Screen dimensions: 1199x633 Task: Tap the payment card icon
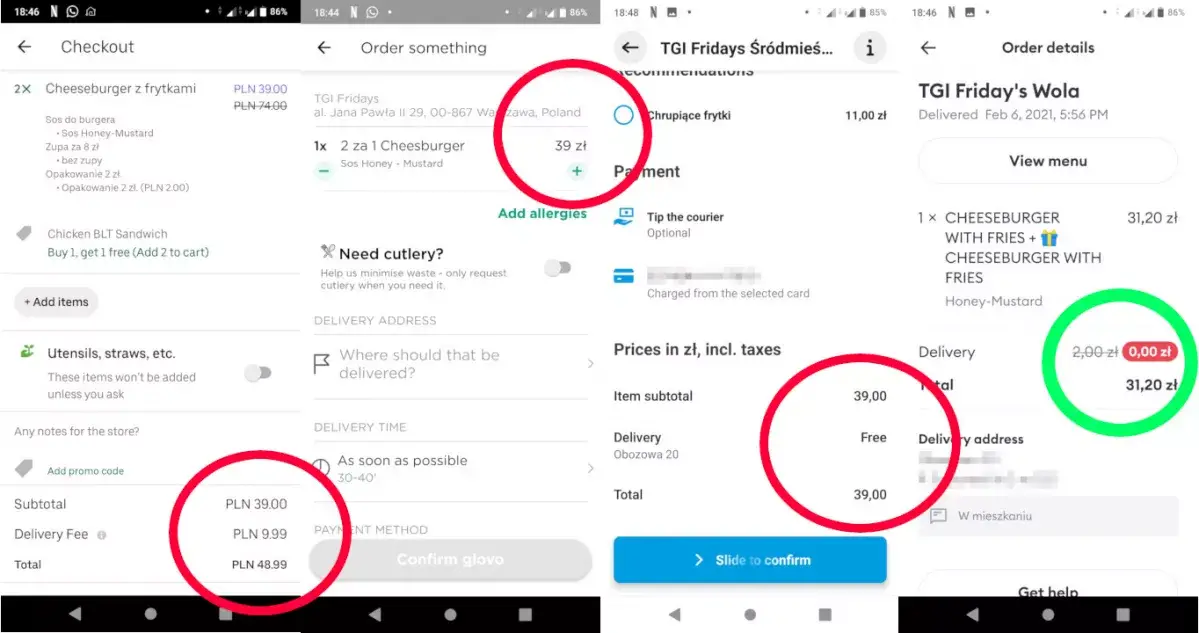click(x=624, y=276)
